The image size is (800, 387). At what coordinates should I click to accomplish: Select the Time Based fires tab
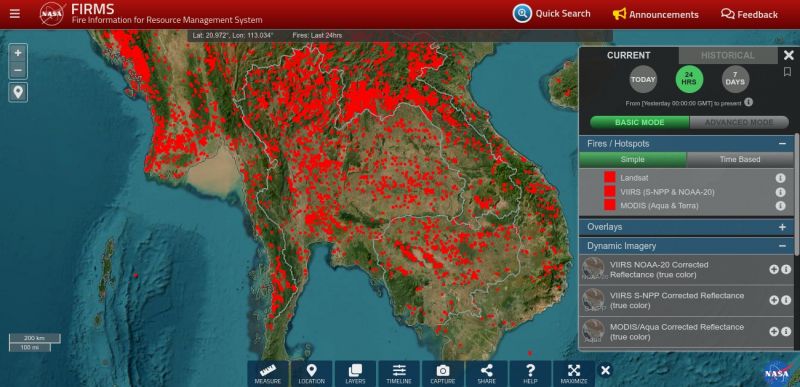[740, 160]
